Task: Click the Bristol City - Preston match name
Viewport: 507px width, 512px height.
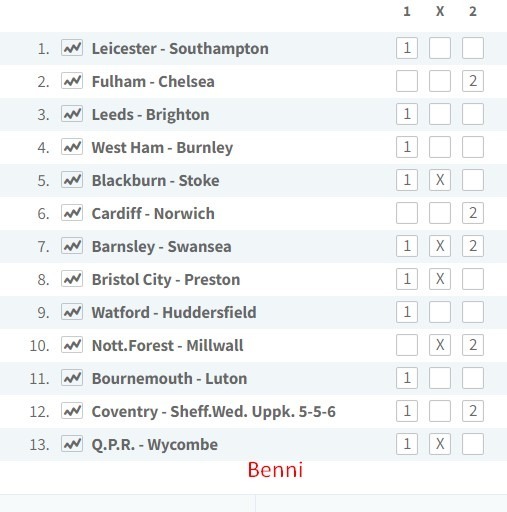Action: [x=166, y=280]
